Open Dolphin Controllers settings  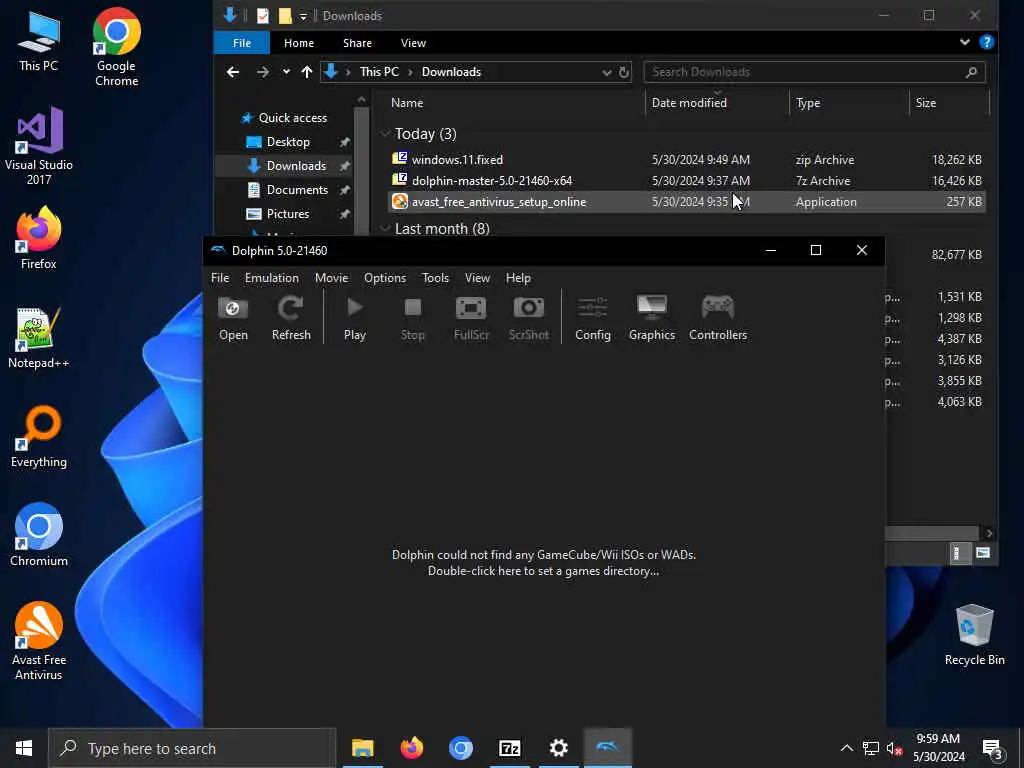(718, 318)
